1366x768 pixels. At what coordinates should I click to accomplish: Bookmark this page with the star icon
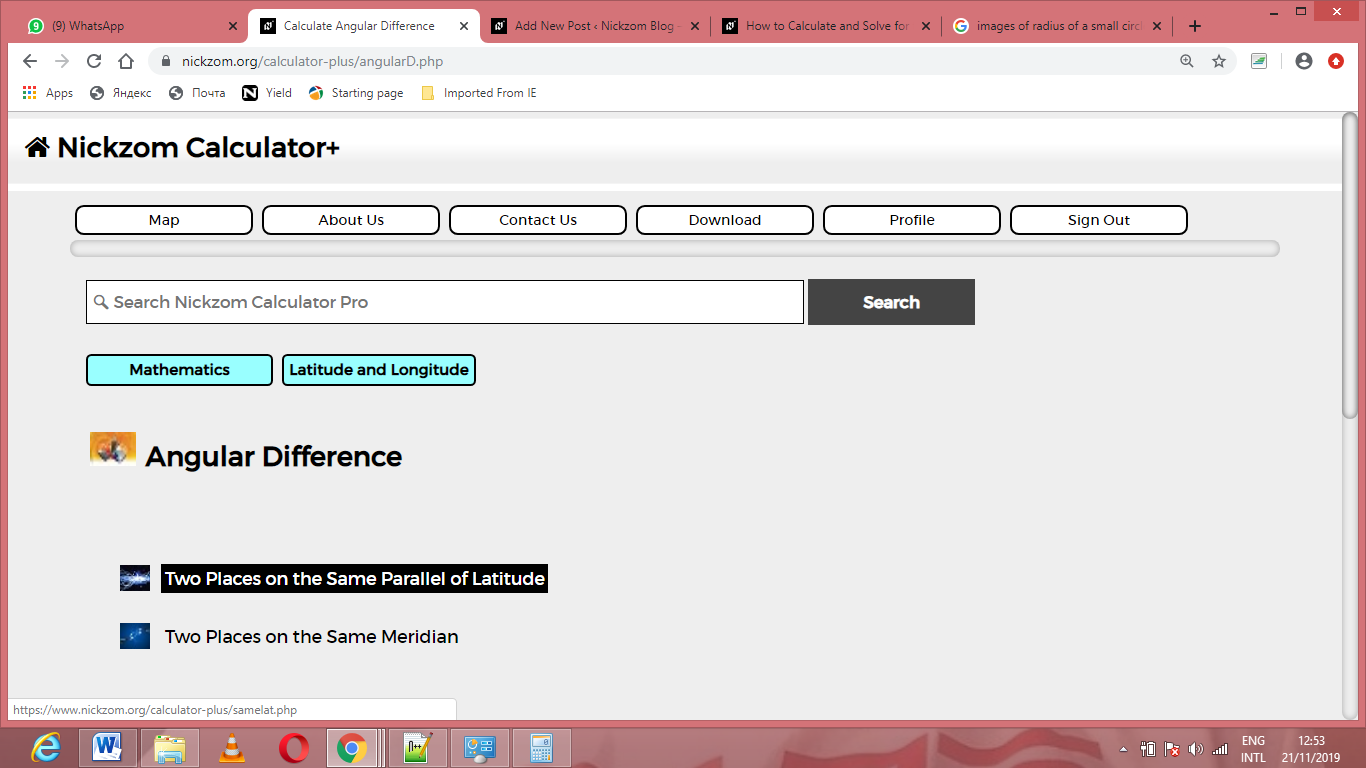coord(1219,61)
